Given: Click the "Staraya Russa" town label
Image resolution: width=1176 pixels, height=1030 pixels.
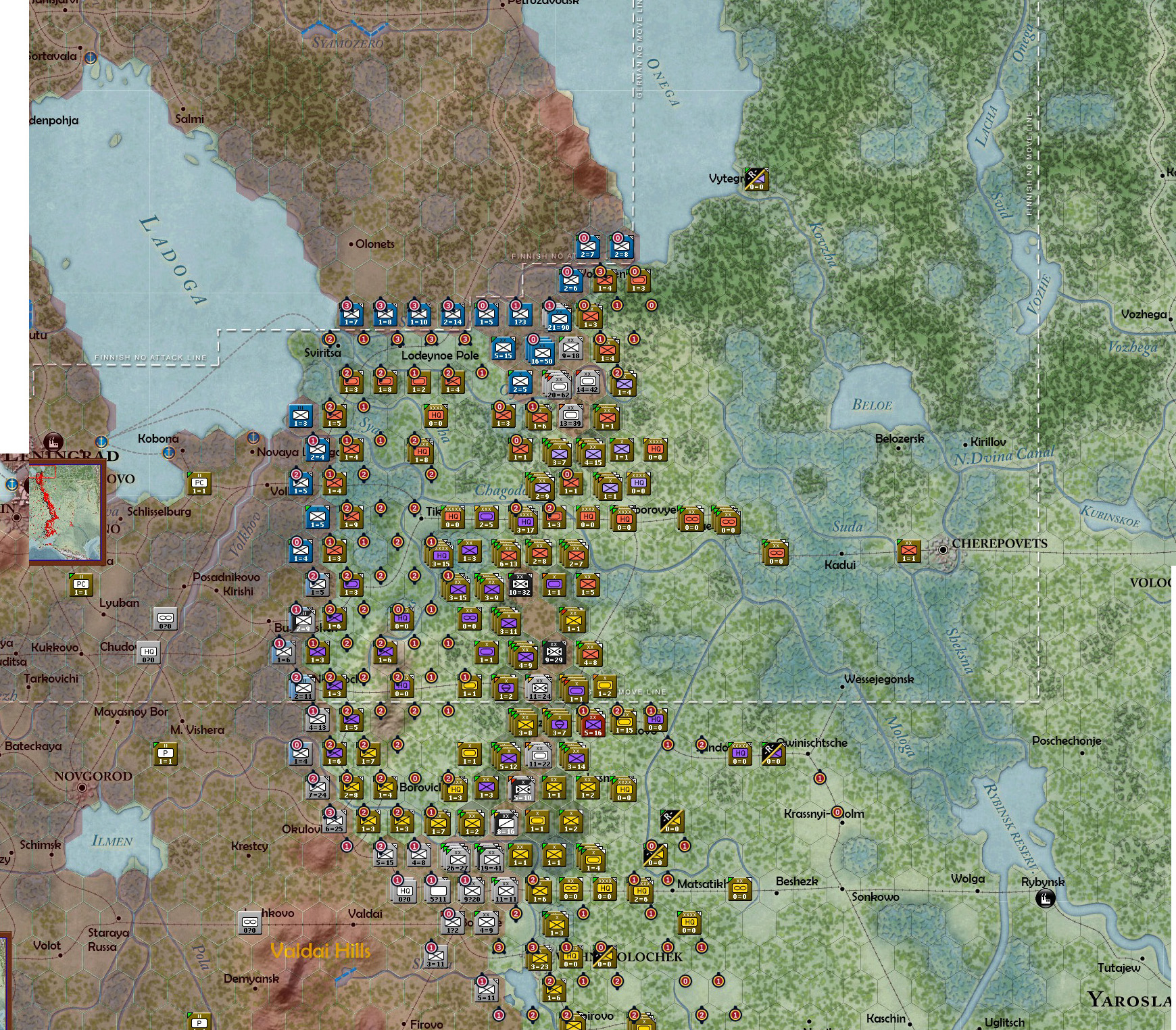Looking at the screenshot, I should coord(108,939).
